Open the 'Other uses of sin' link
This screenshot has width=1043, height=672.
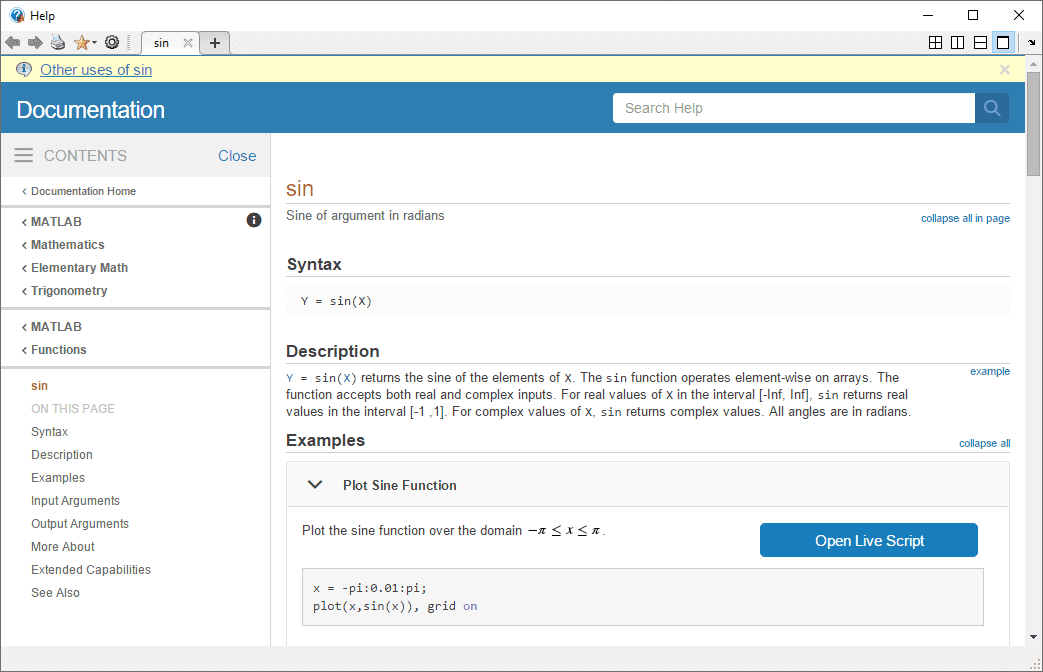(96, 70)
